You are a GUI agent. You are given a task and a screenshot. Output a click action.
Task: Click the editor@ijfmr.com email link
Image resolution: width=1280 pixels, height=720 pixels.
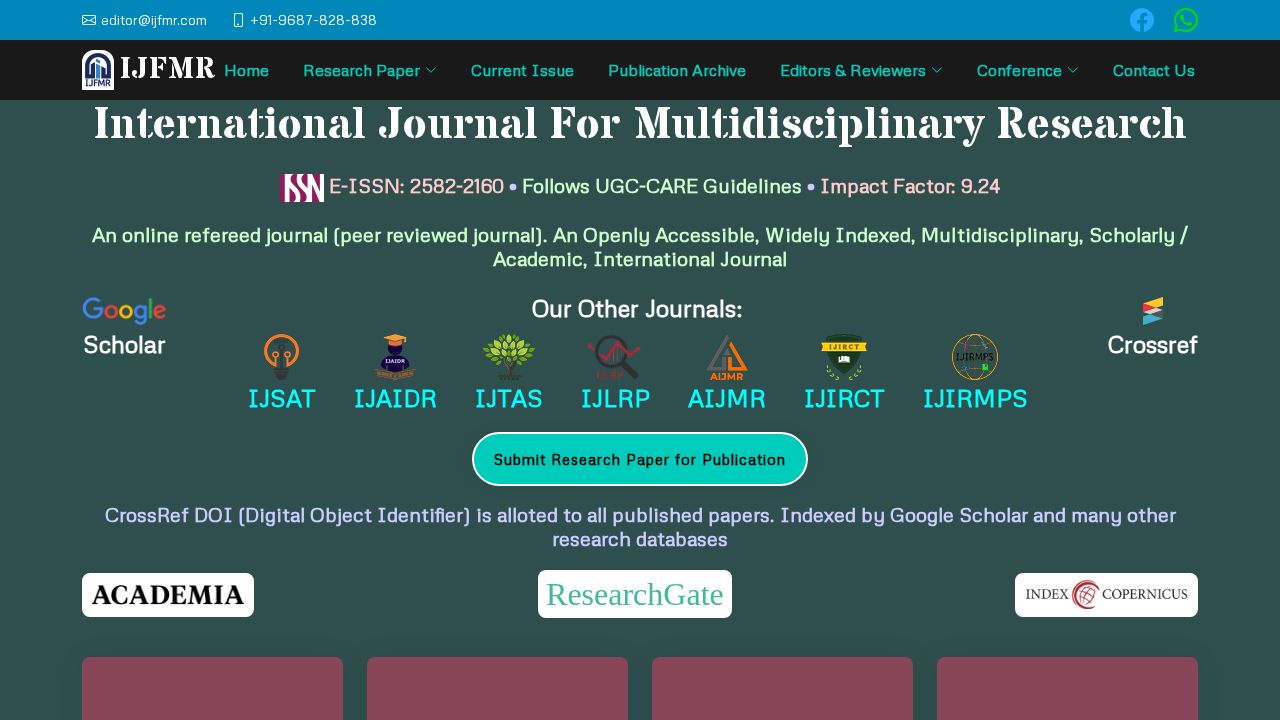coord(154,20)
